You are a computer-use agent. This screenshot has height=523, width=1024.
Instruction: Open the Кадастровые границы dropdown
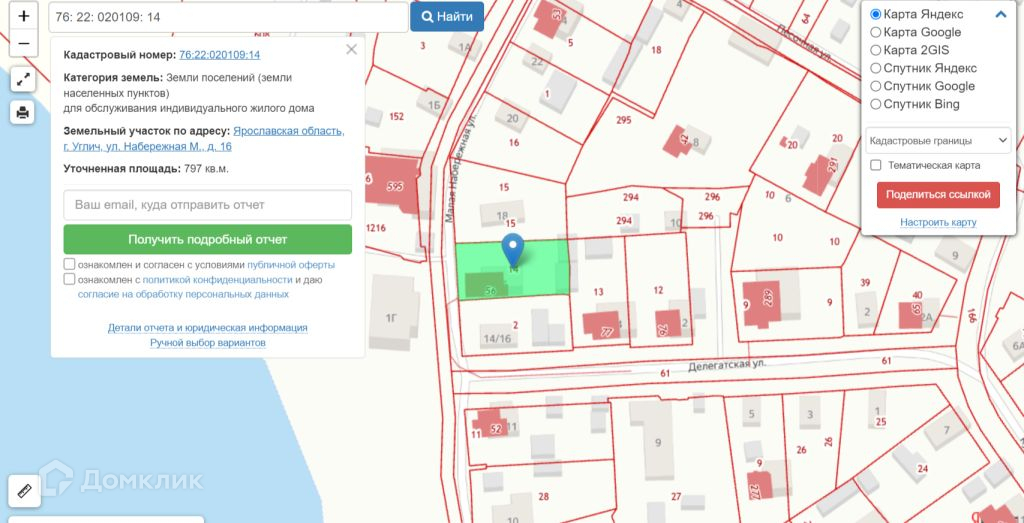click(x=938, y=140)
